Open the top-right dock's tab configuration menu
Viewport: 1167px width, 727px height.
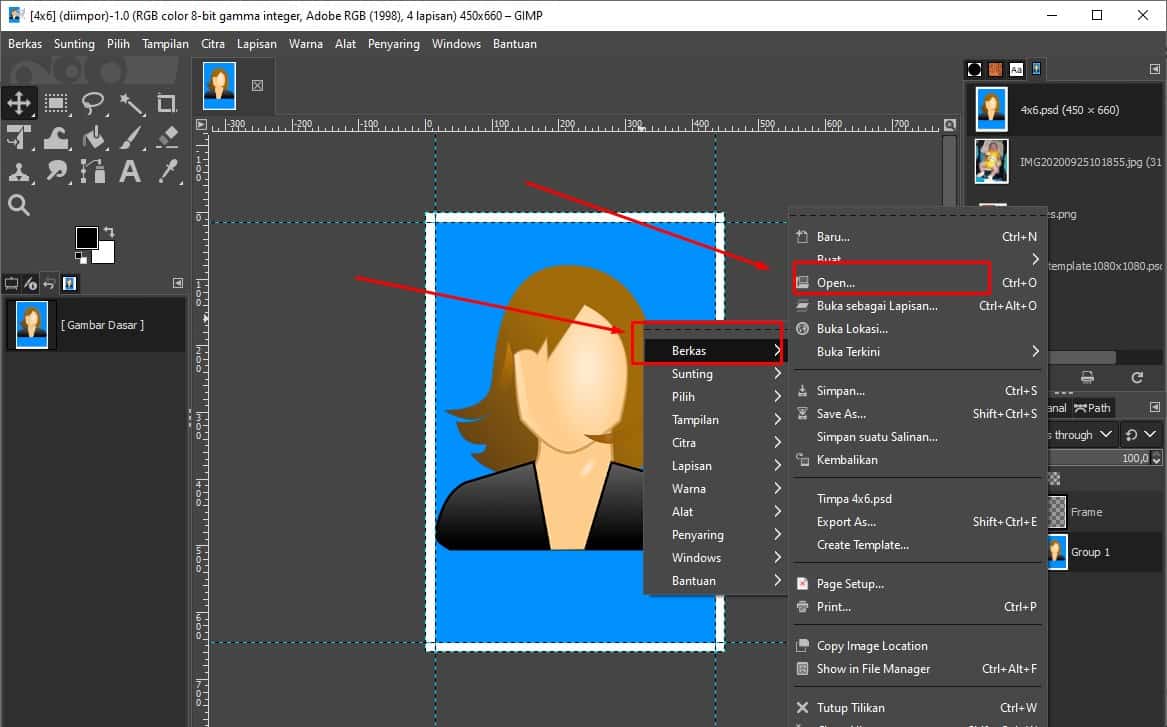(x=1154, y=69)
